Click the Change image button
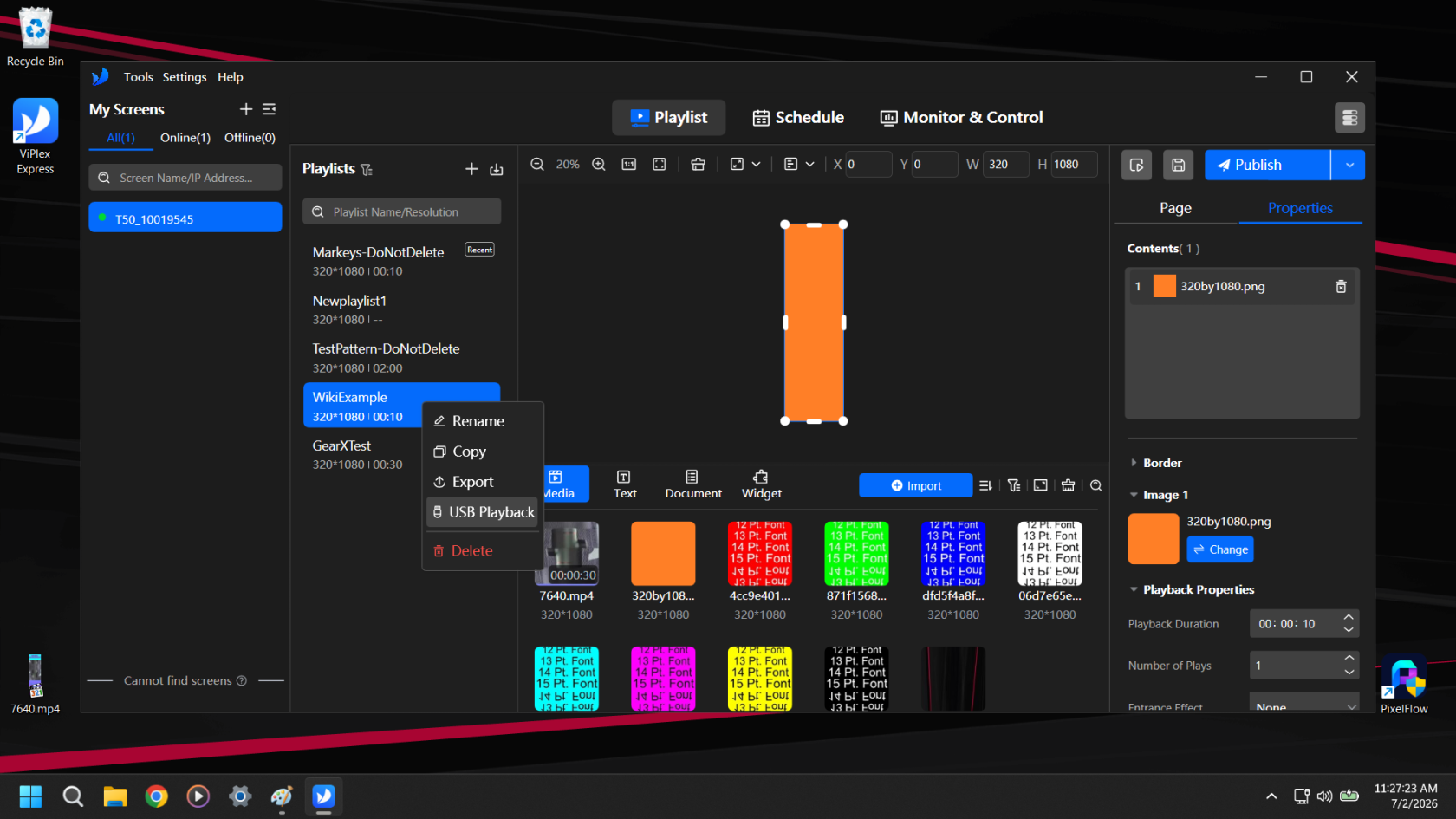Screen dimensions: 1456x819 (x=1220, y=549)
